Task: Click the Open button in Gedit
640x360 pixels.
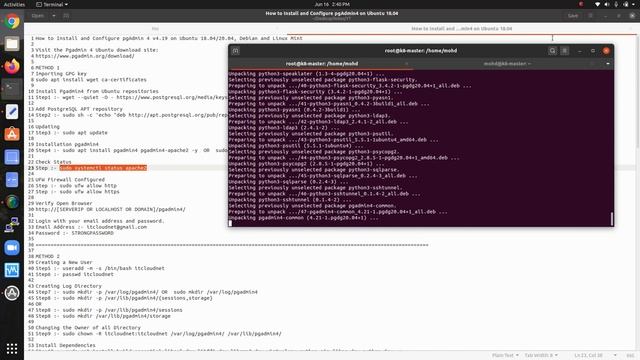Action: pos(38,16)
